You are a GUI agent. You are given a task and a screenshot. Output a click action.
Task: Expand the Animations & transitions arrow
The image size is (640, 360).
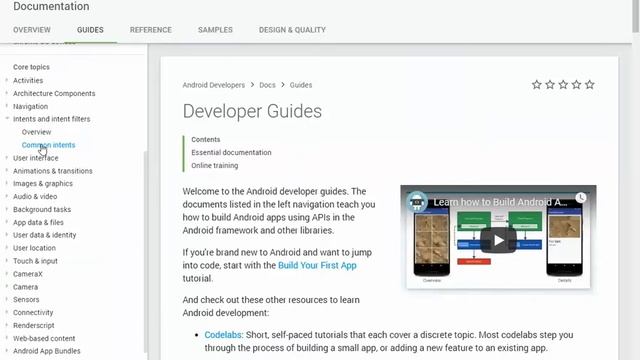7,170
